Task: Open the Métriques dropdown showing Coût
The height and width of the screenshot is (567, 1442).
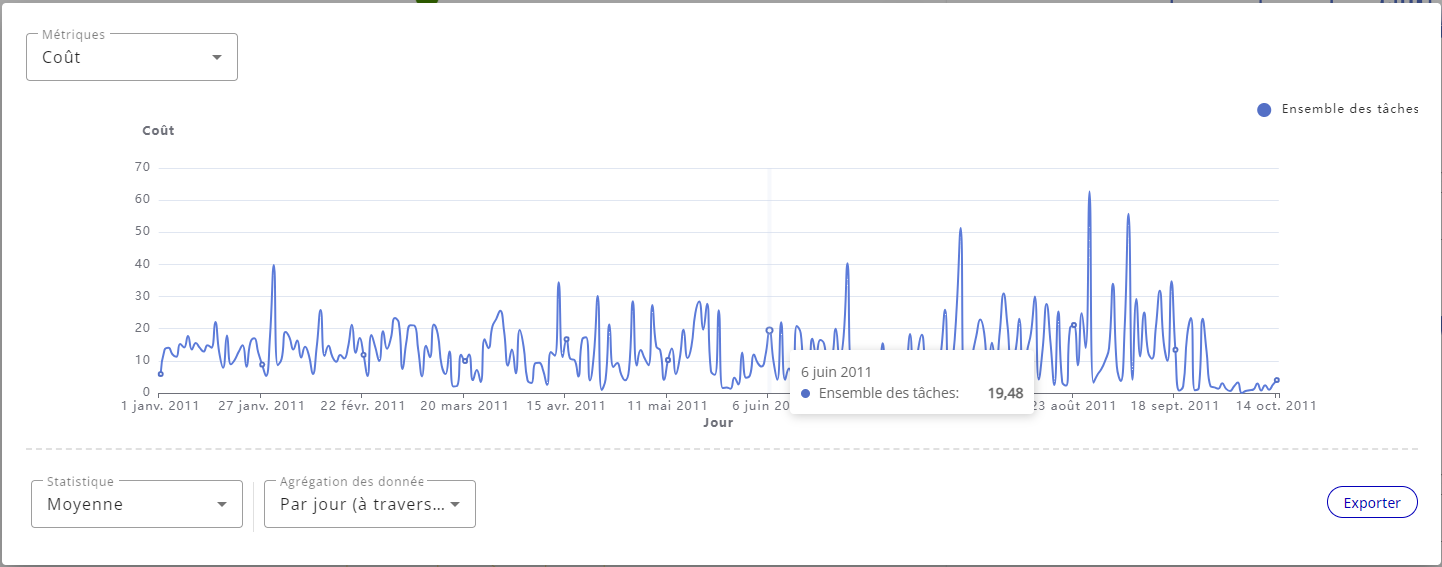Action: coord(120,58)
